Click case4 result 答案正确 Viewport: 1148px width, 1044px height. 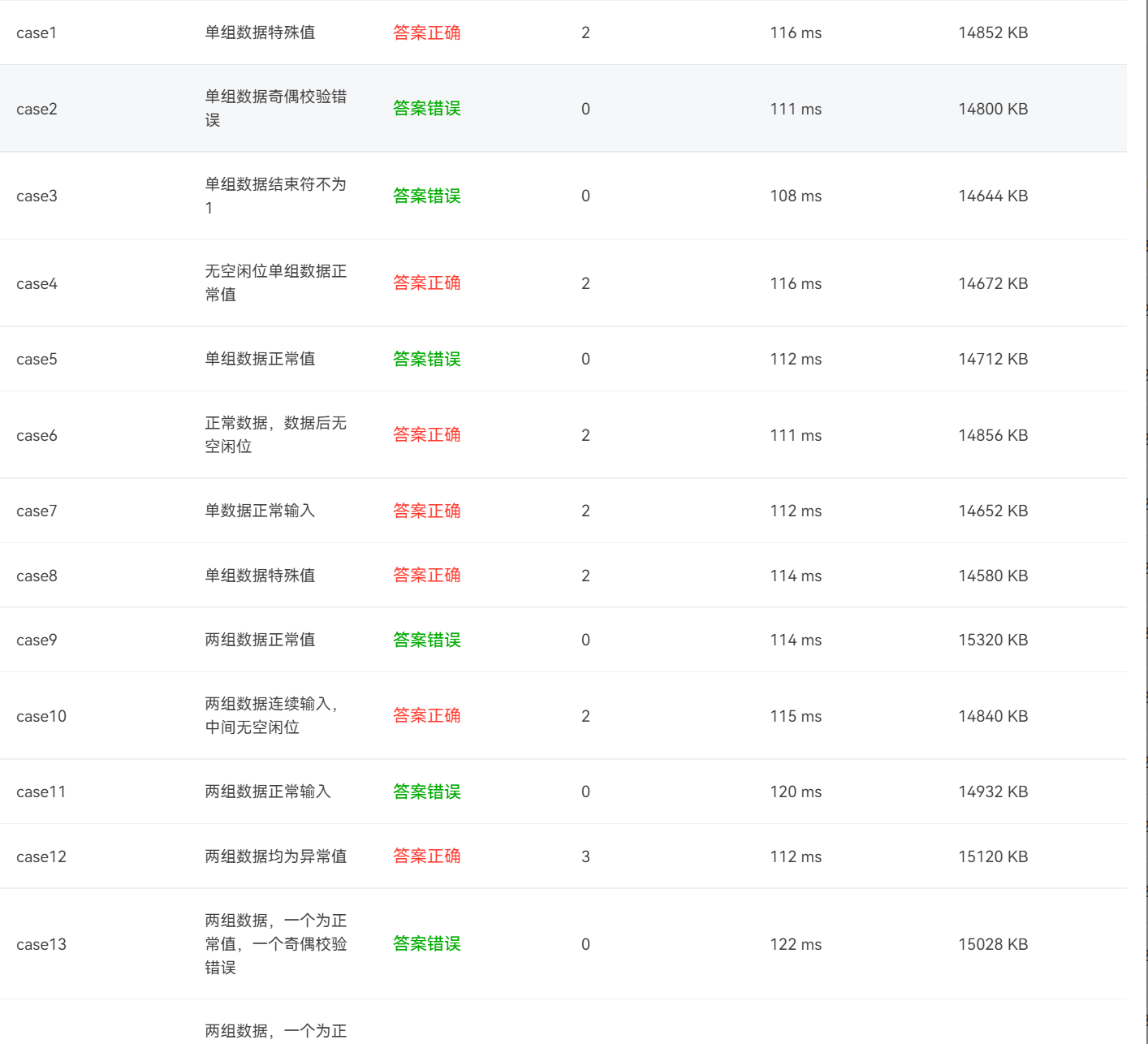[x=427, y=283]
